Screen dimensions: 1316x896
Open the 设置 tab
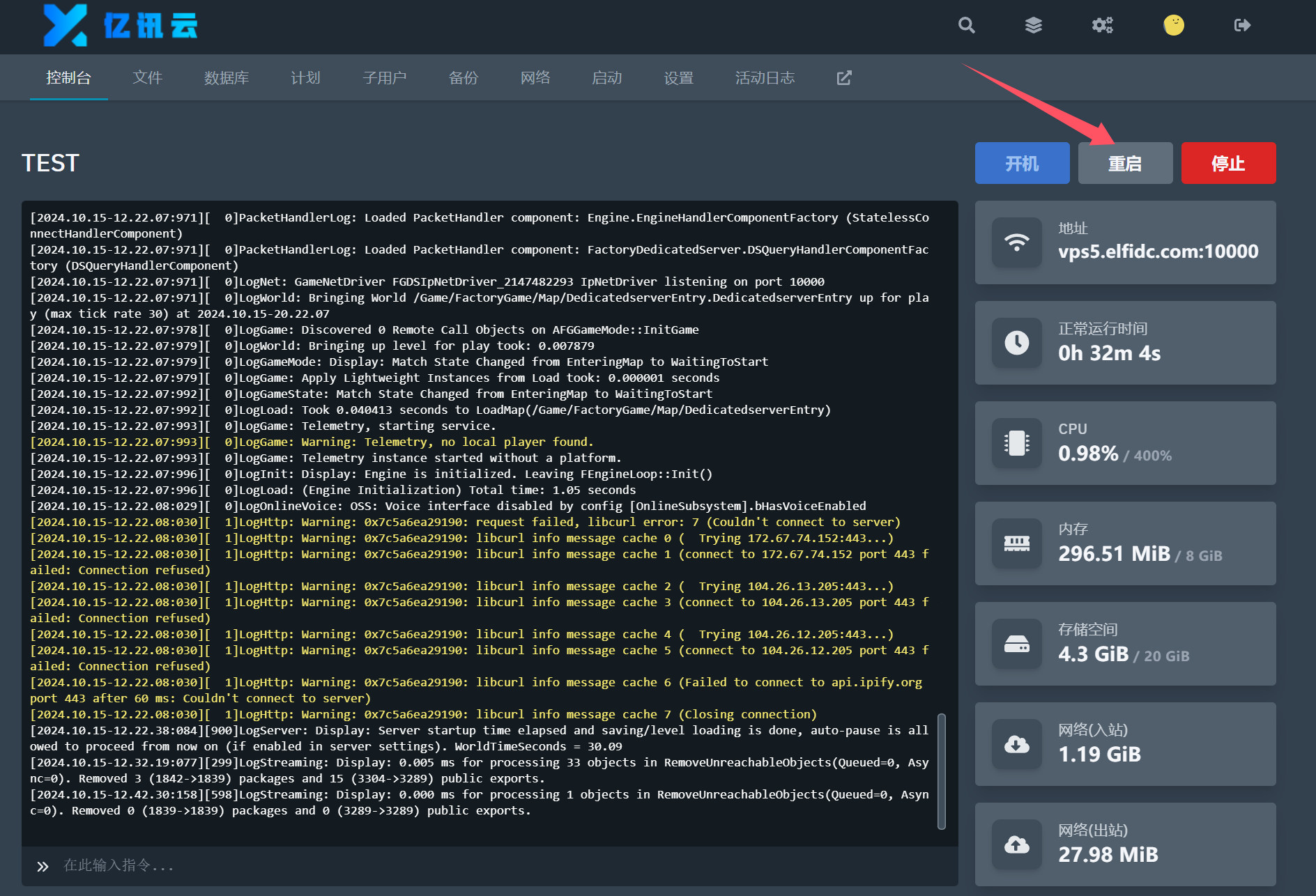(x=679, y=78)
